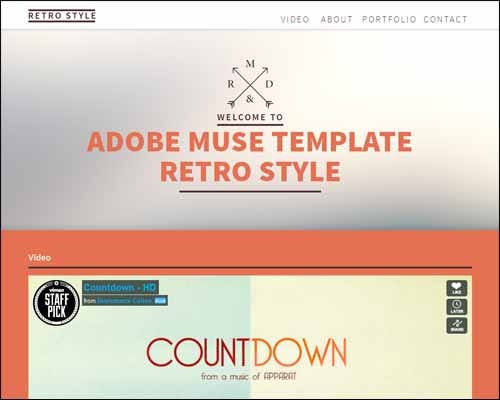Play the Countdown video thumbnail
500x400 pixels.
pos(250,337)
